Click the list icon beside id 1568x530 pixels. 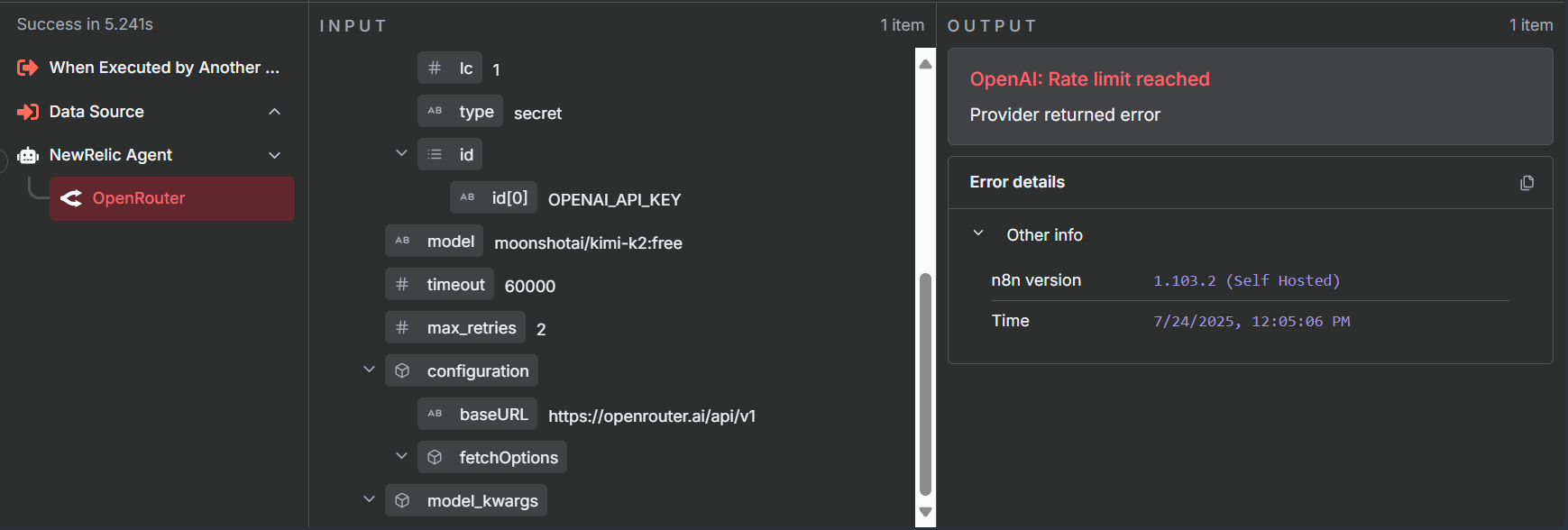pyautogui.click(x=435, y=154)
